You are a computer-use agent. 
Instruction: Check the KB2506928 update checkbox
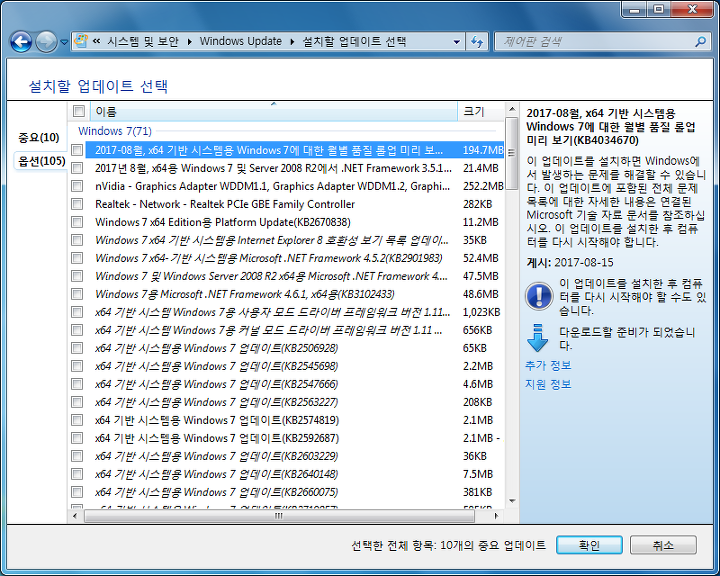(x=77, y=348)
